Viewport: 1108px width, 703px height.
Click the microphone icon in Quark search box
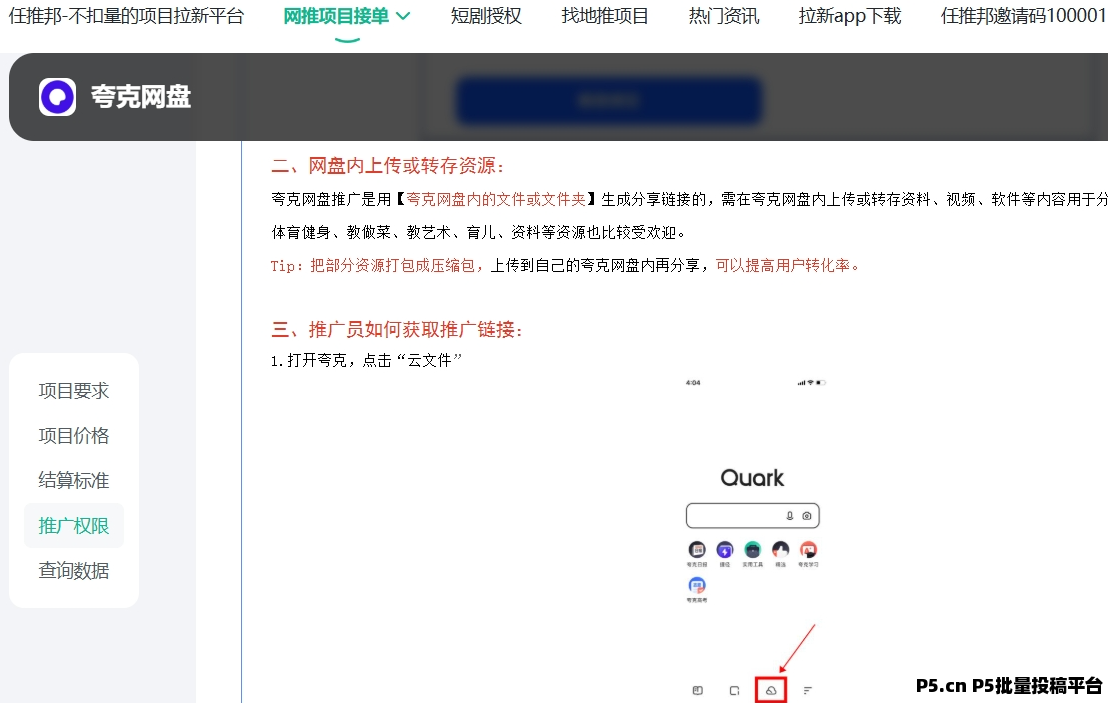point(790,516)
